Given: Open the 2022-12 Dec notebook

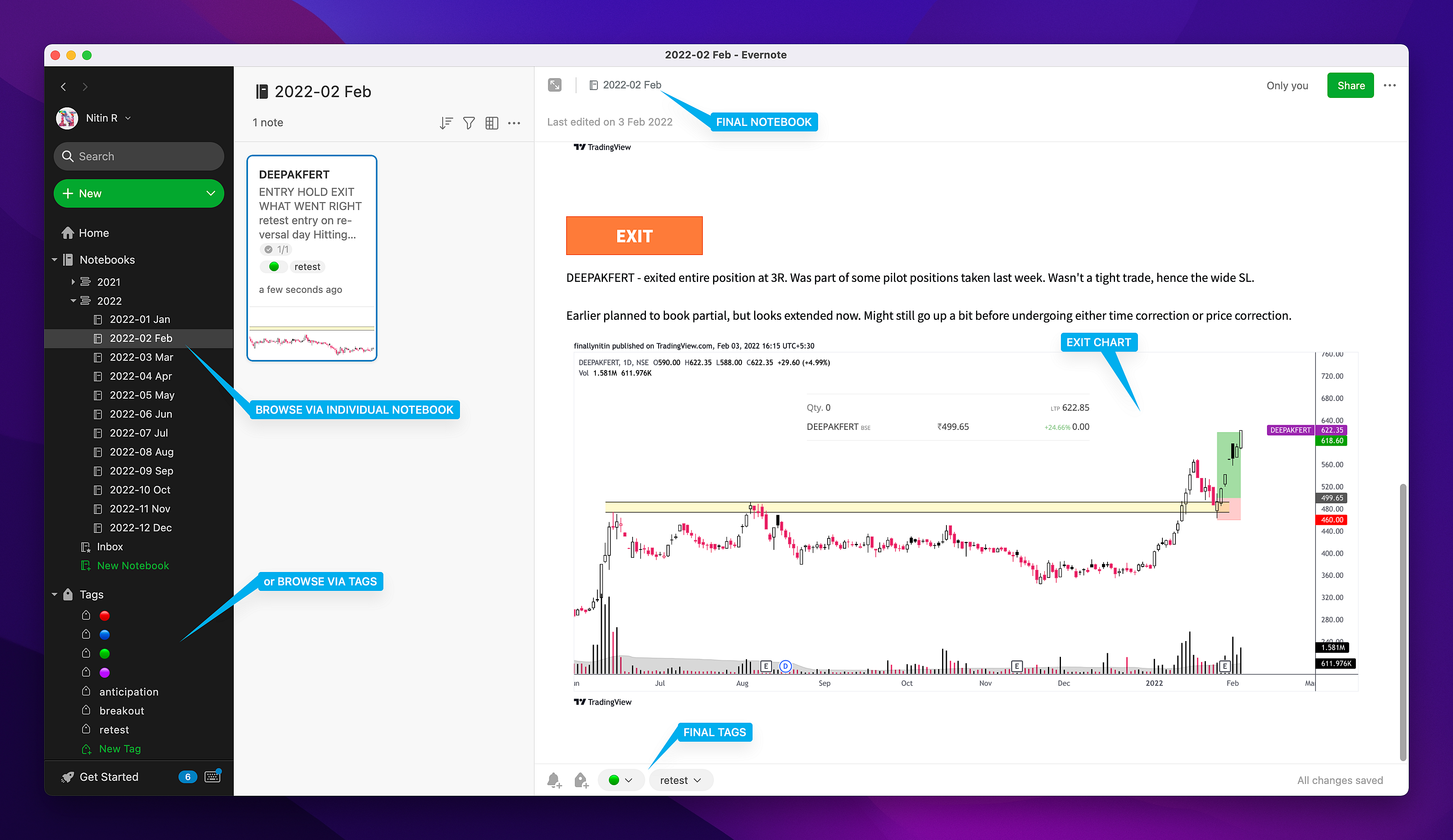Looking at the screenshot, I should tap(141, 527).
